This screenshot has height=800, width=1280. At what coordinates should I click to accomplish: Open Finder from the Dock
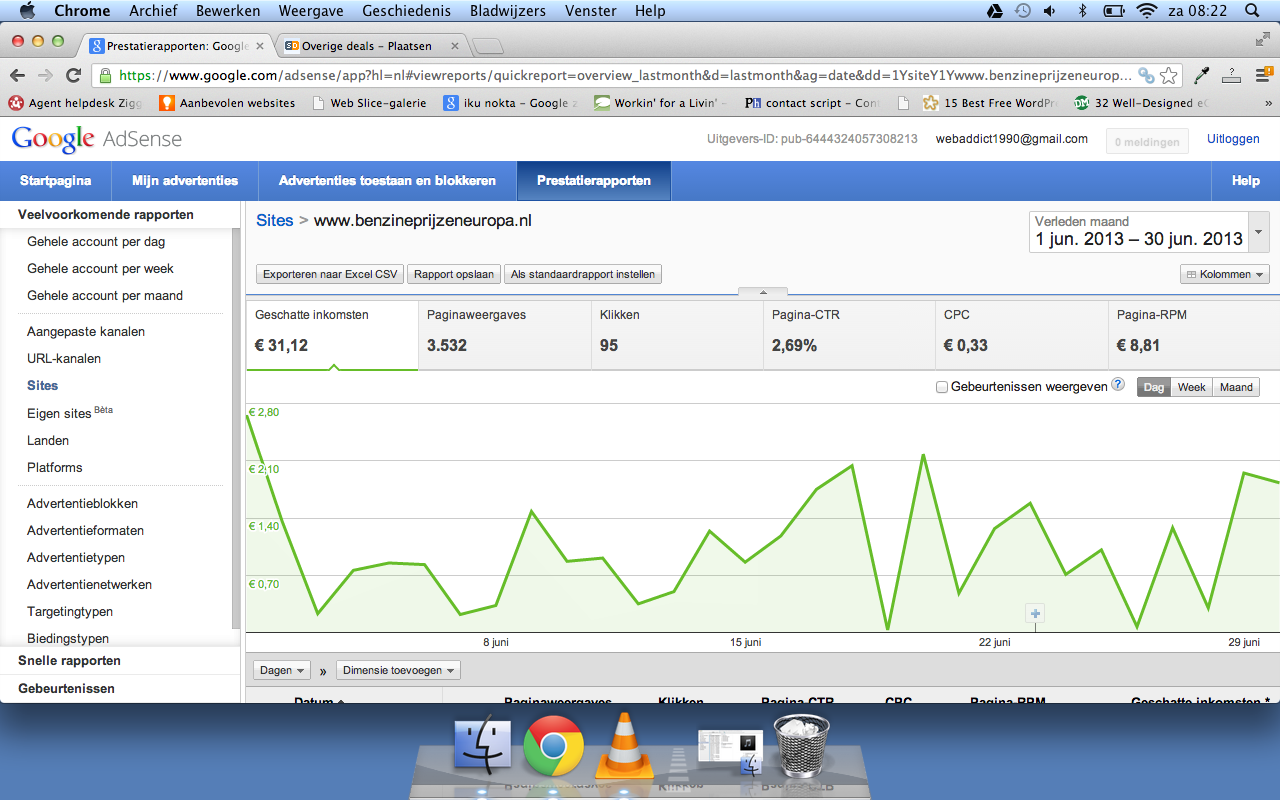tap(483, 745)
